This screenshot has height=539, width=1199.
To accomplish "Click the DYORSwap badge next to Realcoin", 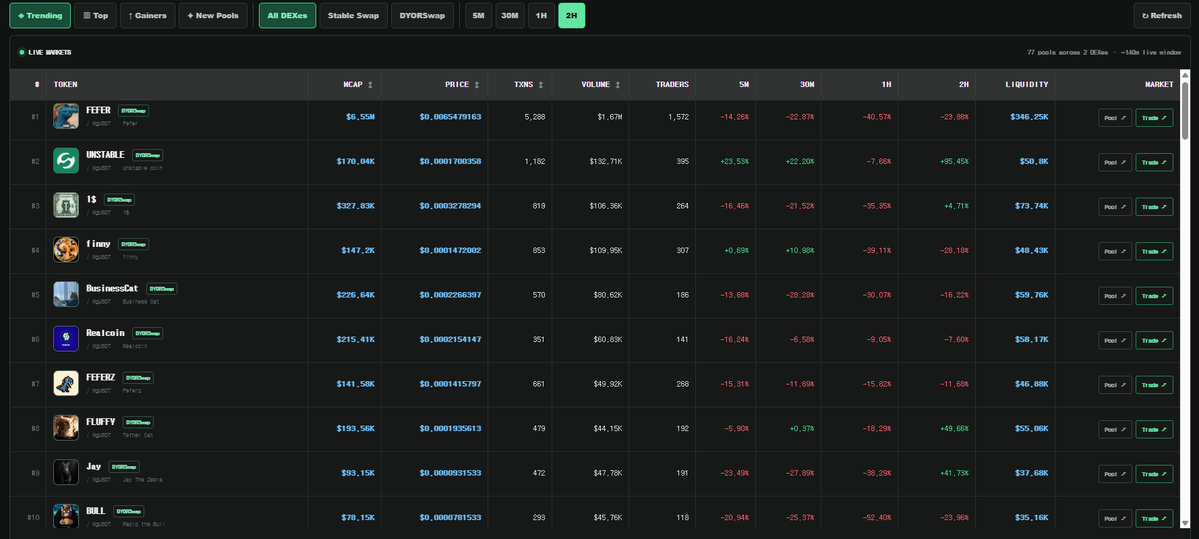I will [148, 333].
